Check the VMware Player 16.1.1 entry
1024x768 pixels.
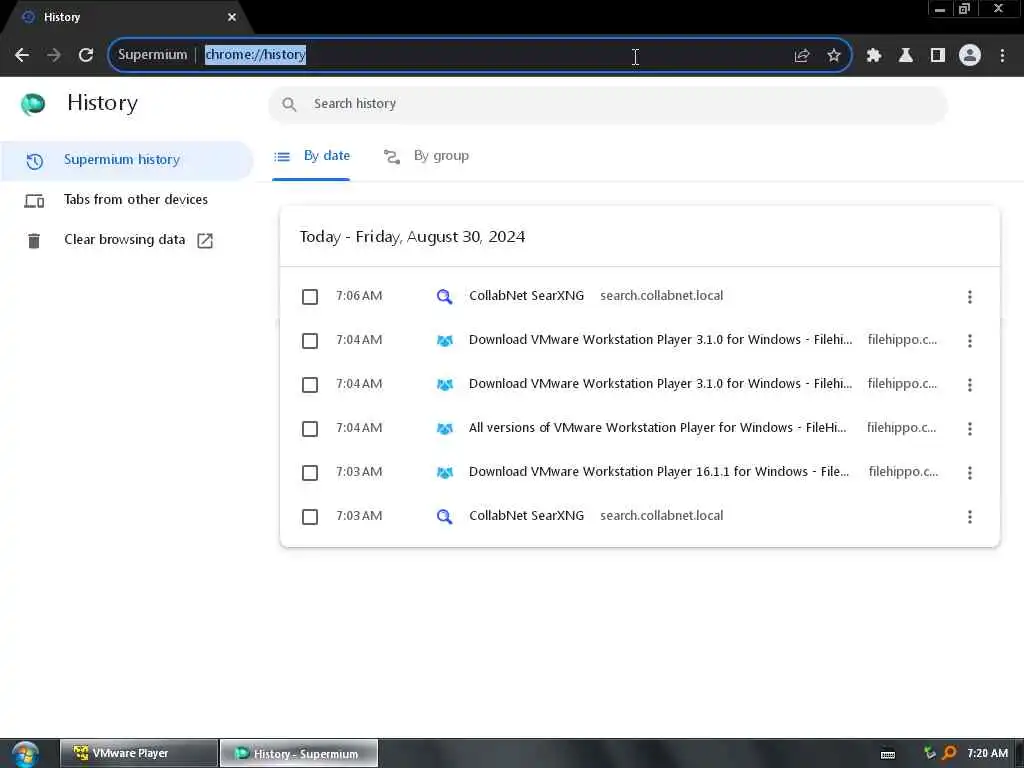(310, 473)
